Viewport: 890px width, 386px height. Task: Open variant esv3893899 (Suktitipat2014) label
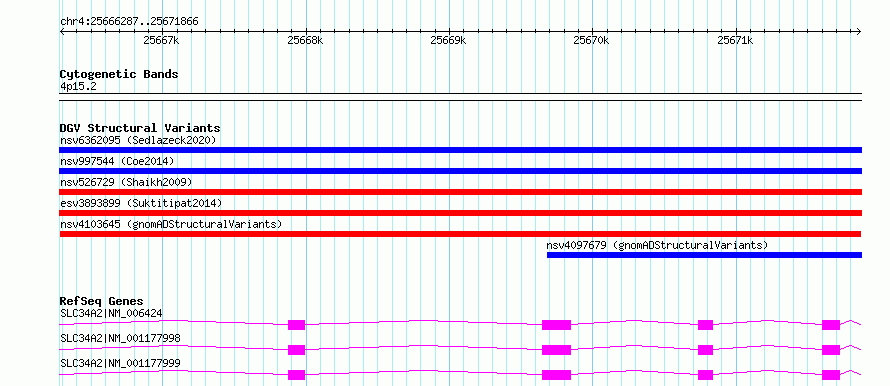pyautogui.click(x=141, y=203)
